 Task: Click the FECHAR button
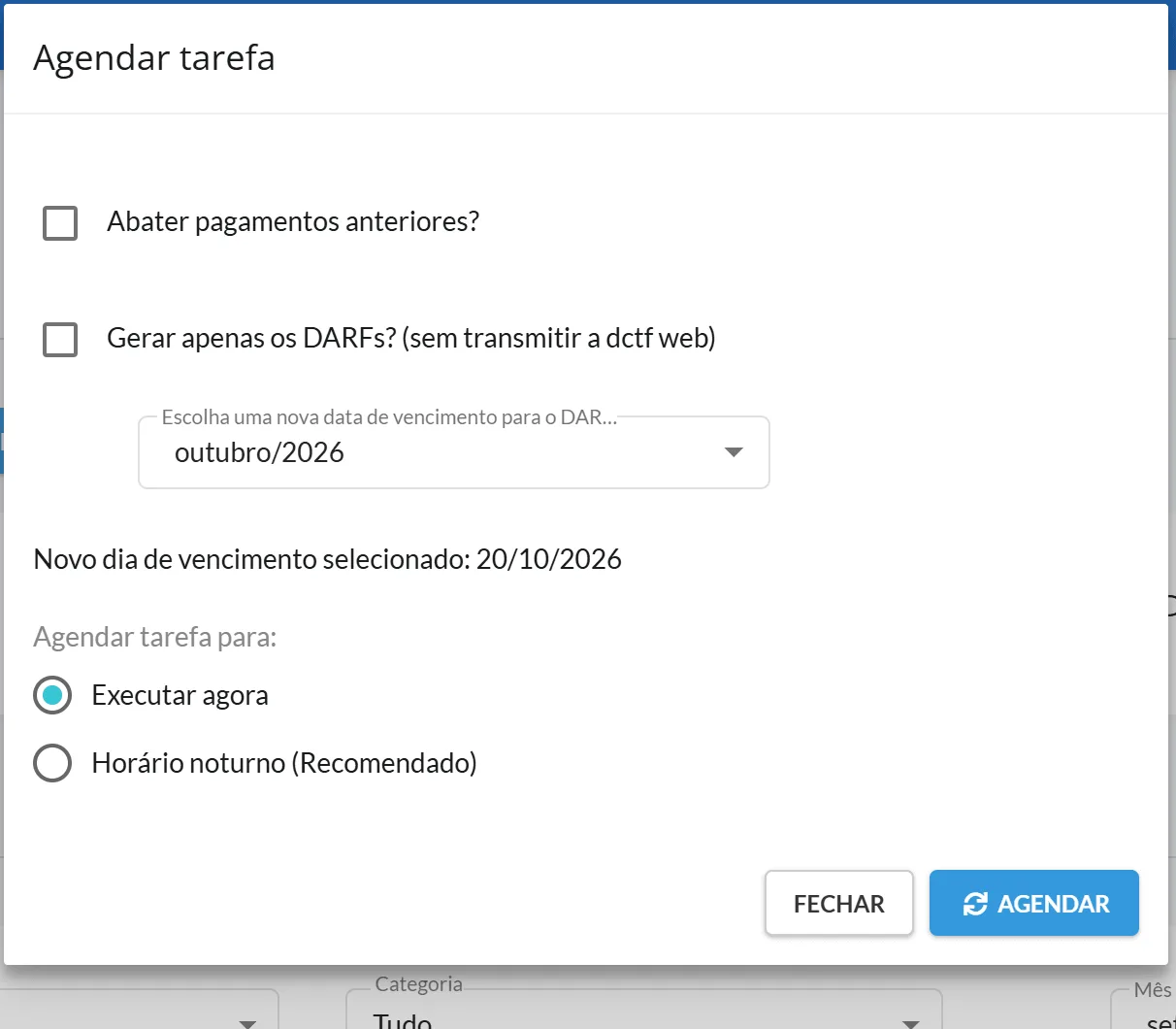coord(839,903)
